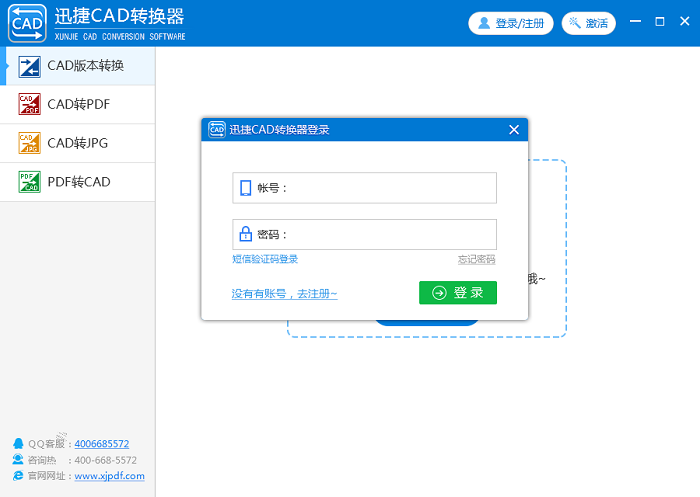Viewport: 700px width, 497px height.
Task: Switch to the CAD转JPG tab
Action: [78, 143]
